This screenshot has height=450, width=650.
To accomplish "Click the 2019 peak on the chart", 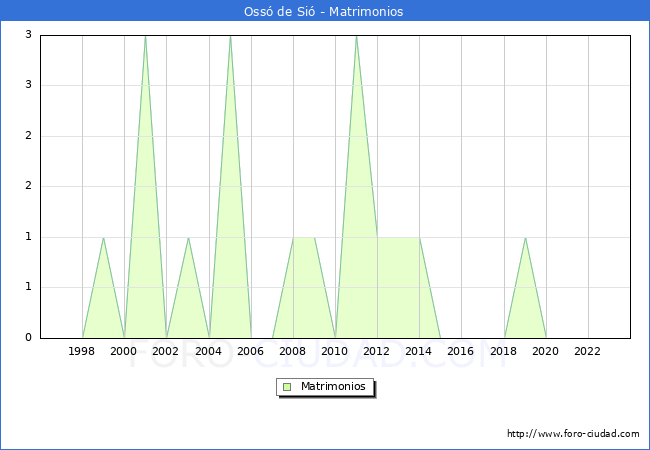I will coord(525,238).
